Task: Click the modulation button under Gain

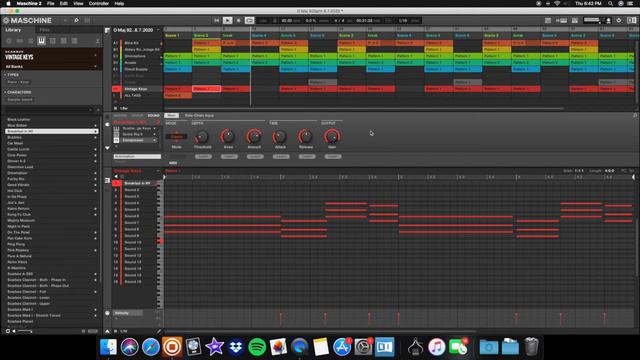Action: pyautogui.click(x=333, y=157)
